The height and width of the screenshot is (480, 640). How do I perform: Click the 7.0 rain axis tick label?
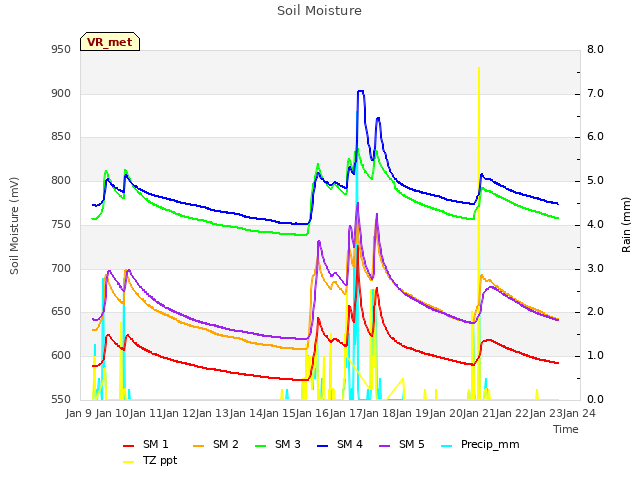(595, 93)
